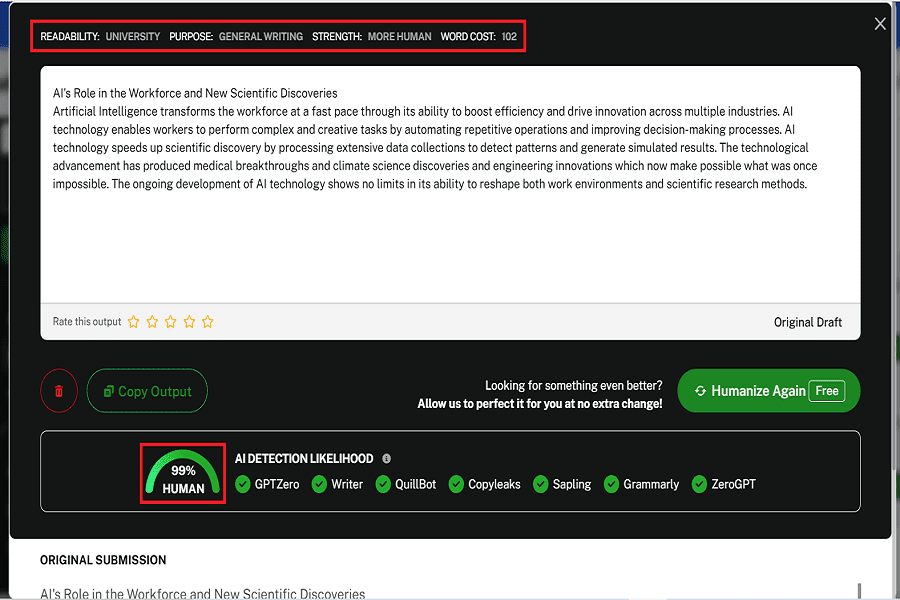Click the Copy Output button
The image size is (900, 600).
click(x=147, y=391)
